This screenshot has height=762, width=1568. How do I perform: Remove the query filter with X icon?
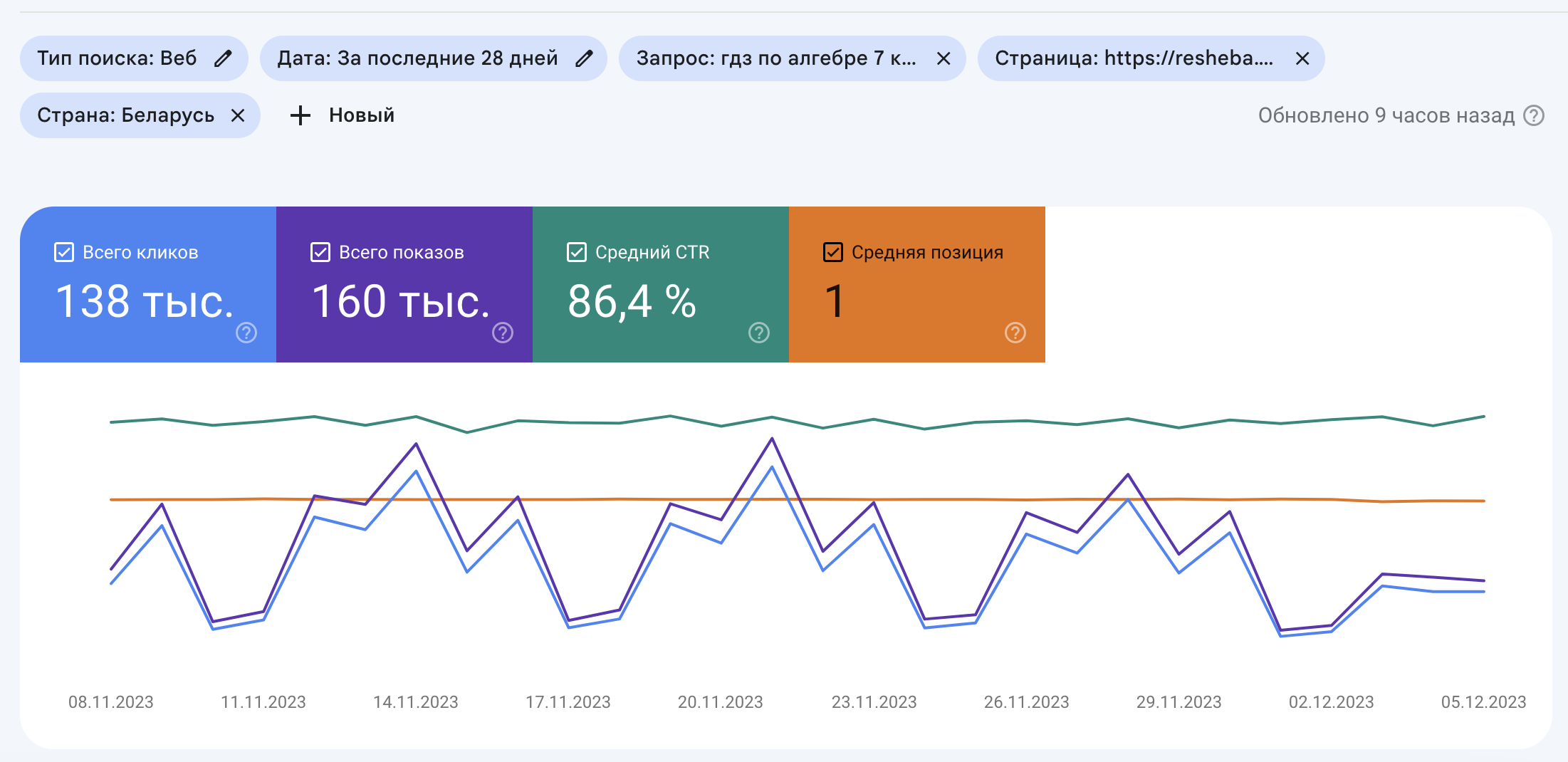coord(944,58)
